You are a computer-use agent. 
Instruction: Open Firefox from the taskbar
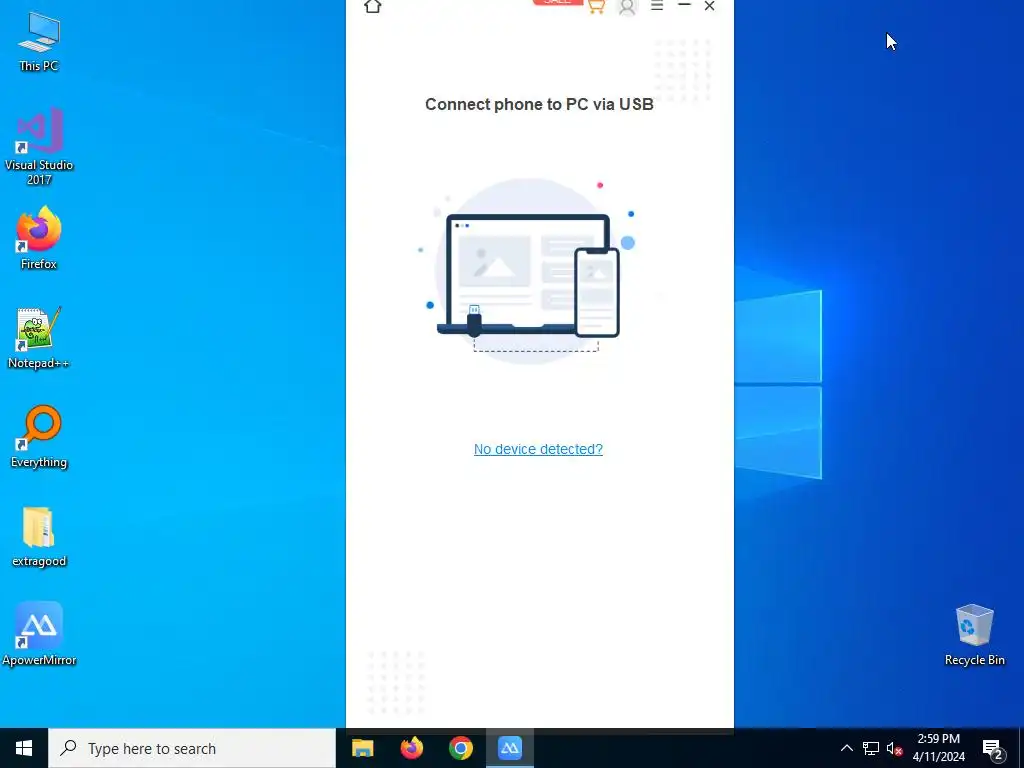pyautogui.click(x=411, y=748)
